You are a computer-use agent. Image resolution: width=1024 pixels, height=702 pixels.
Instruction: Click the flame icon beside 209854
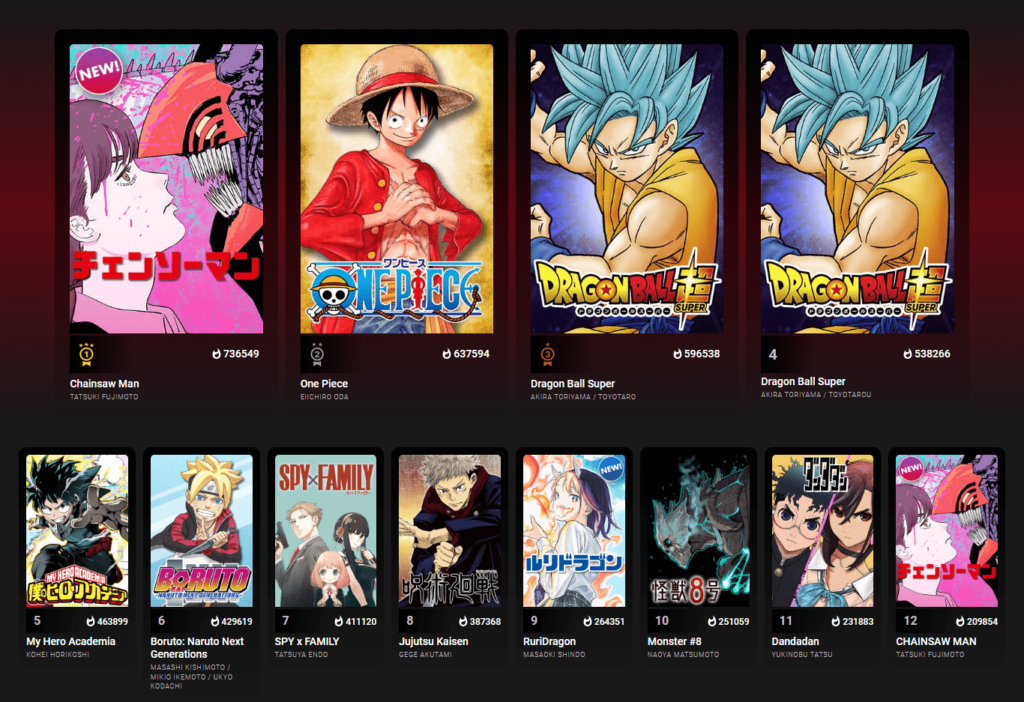[x=960, y=622]
